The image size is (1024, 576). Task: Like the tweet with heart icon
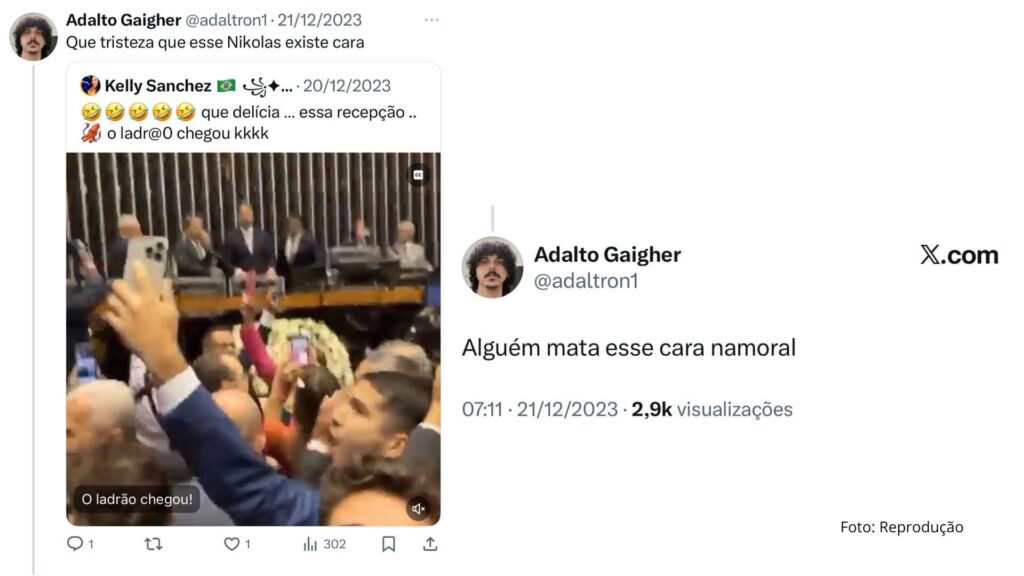pyautogui.click(x=232, y=543)
